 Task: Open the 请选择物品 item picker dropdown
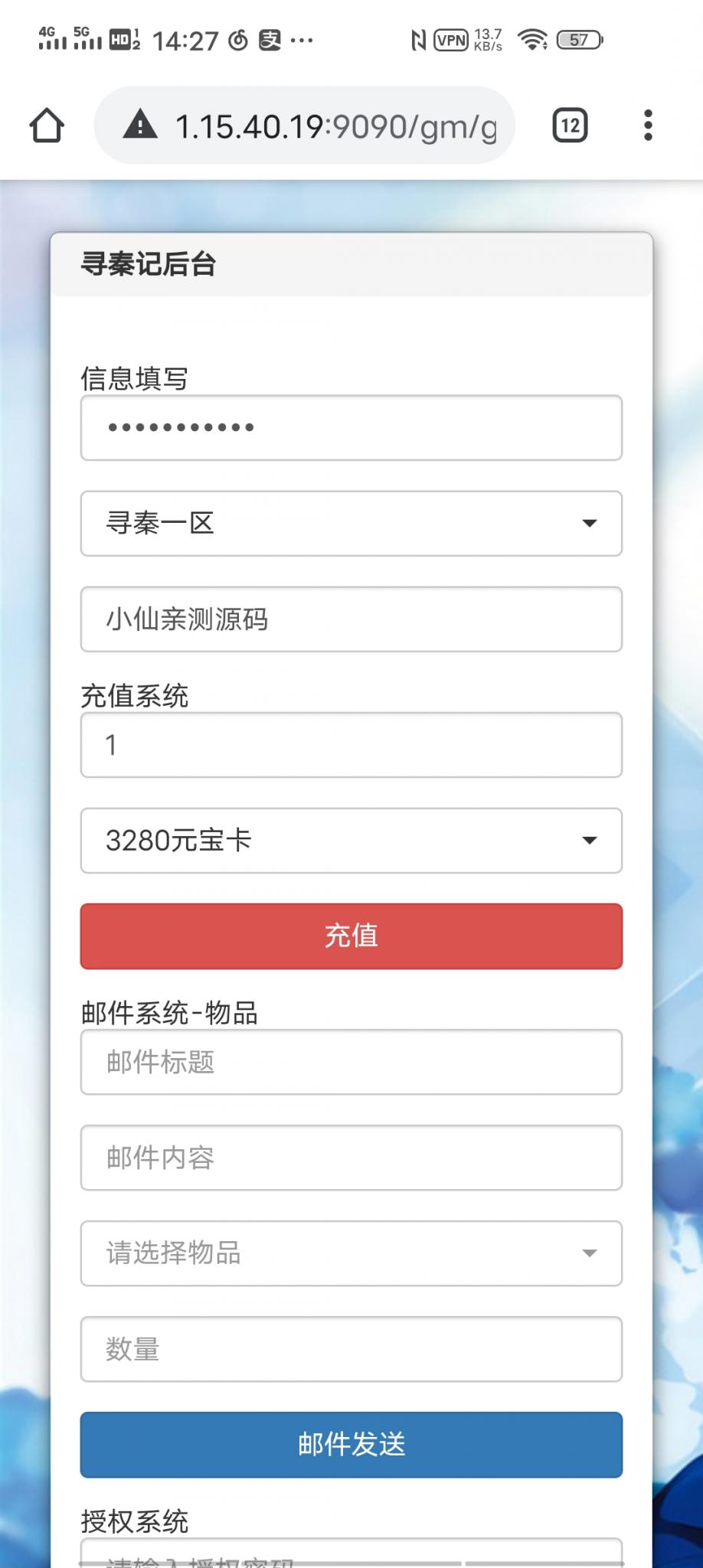tap(351, 1253)
